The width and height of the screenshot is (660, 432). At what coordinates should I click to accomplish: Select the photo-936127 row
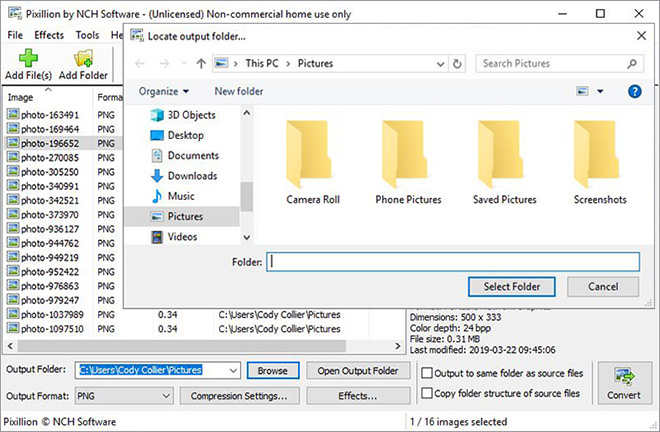click(x=63, y=229)
